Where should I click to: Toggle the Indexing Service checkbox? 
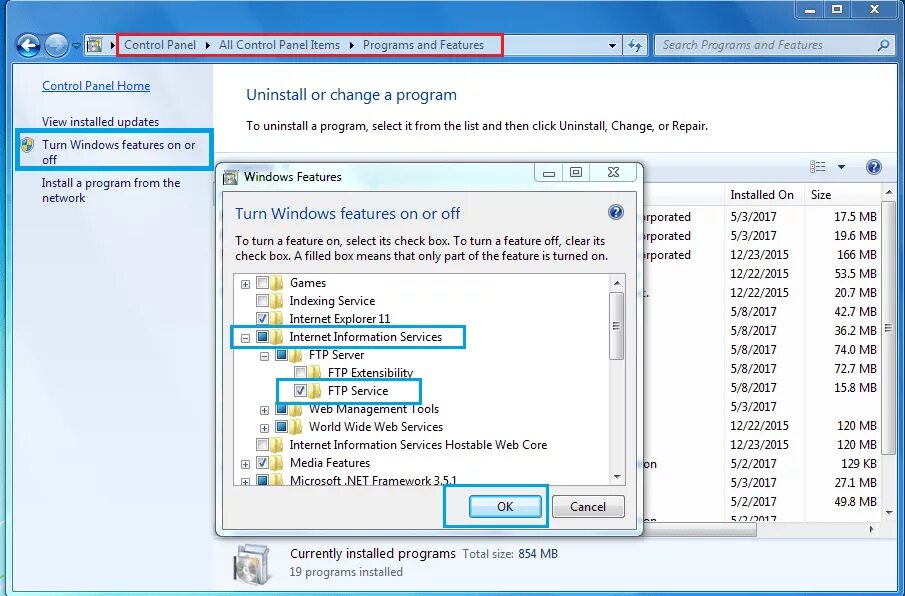(x=262, y=301)
